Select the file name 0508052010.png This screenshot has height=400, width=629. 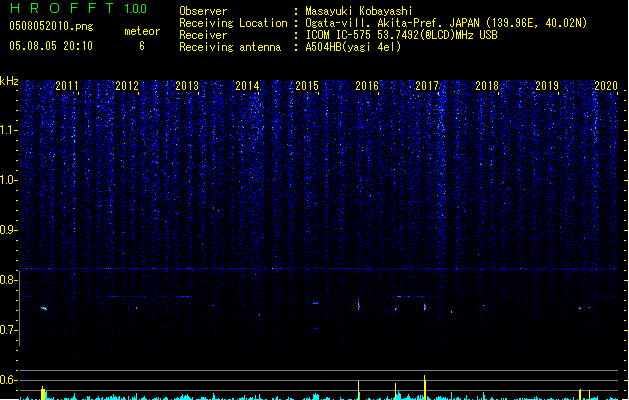[x=51, y=26]
